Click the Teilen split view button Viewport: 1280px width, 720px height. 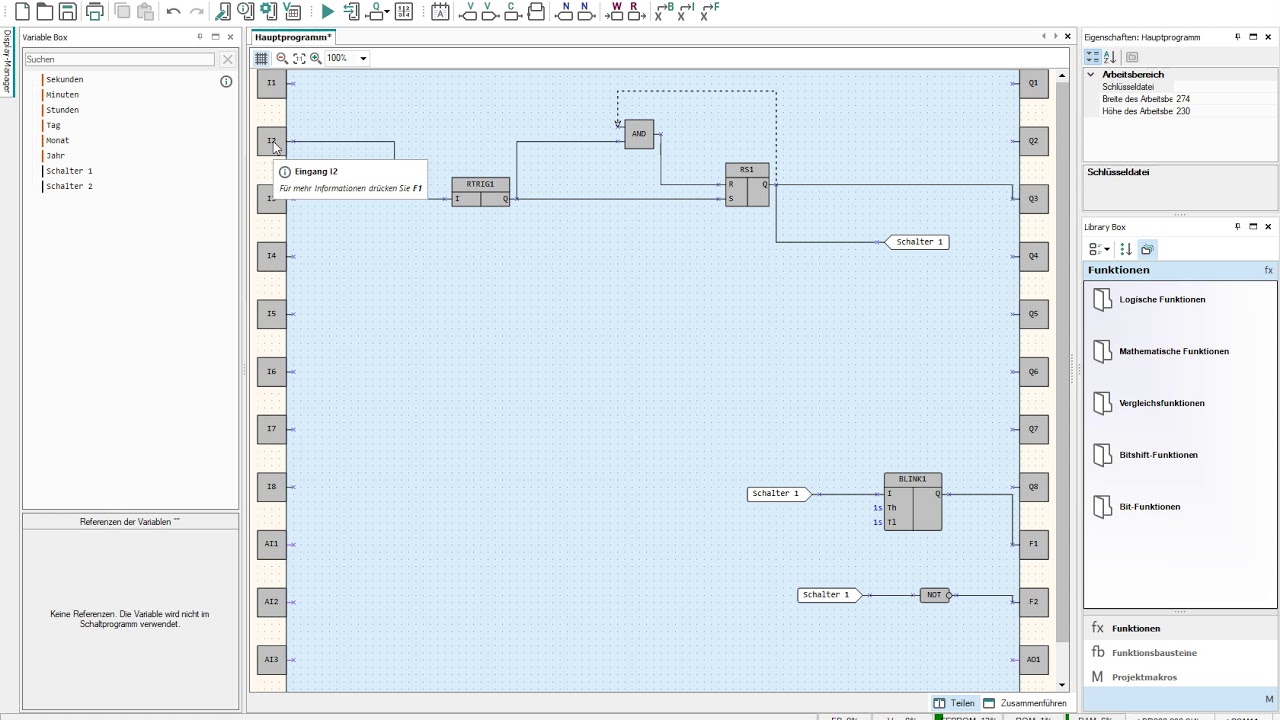[954, 703]
